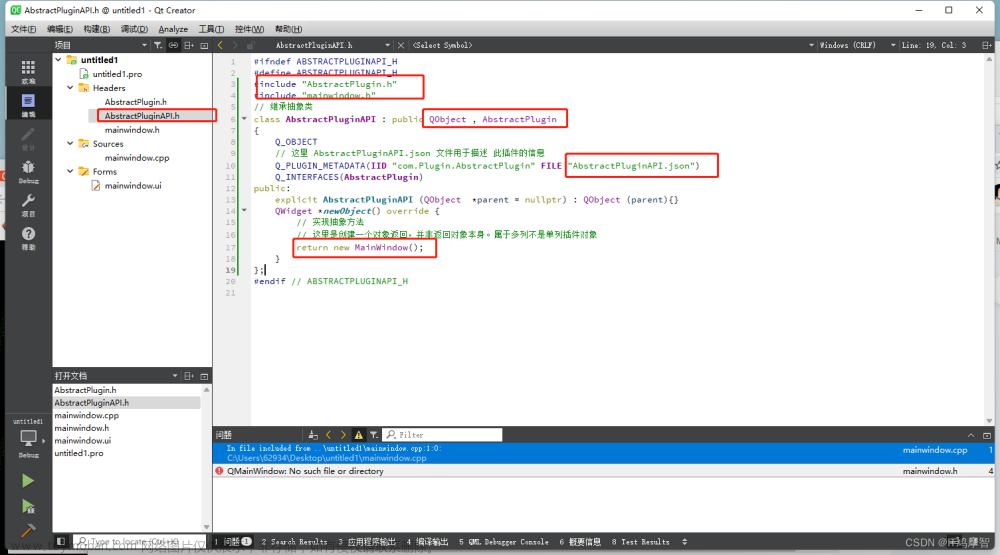Collapse the Forms folder

70,172
